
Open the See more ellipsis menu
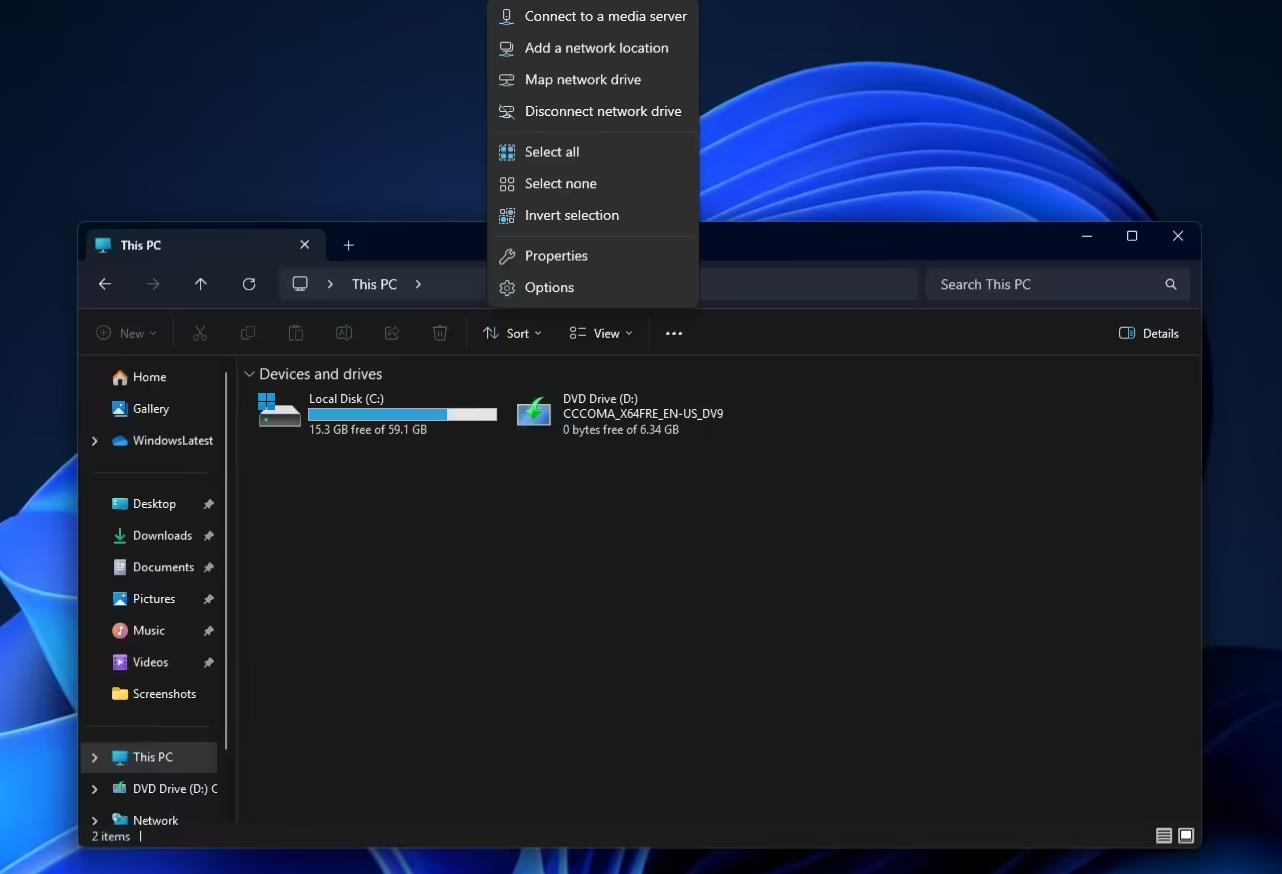click(x=674, y=333)
